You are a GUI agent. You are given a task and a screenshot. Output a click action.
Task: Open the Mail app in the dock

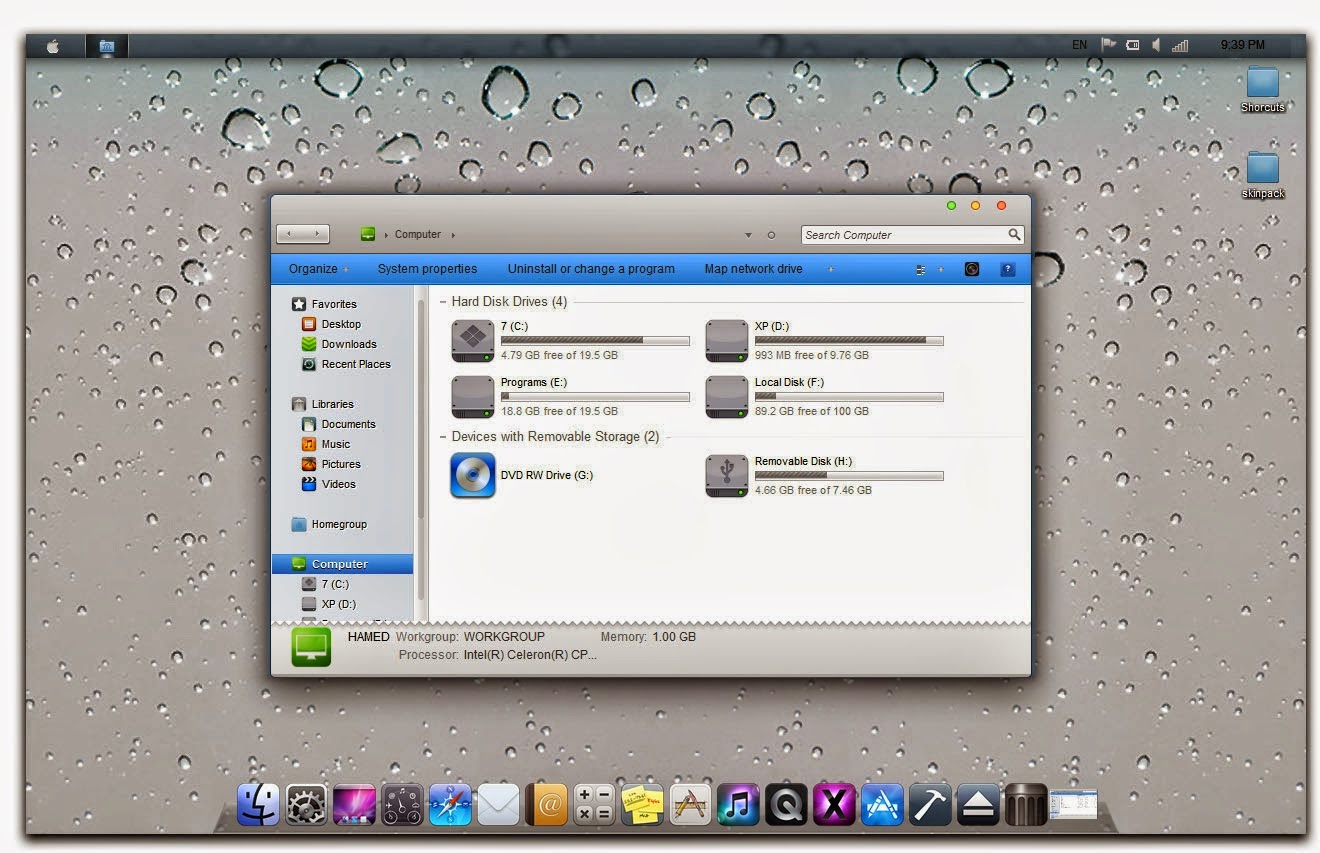[x=498, y=804]
